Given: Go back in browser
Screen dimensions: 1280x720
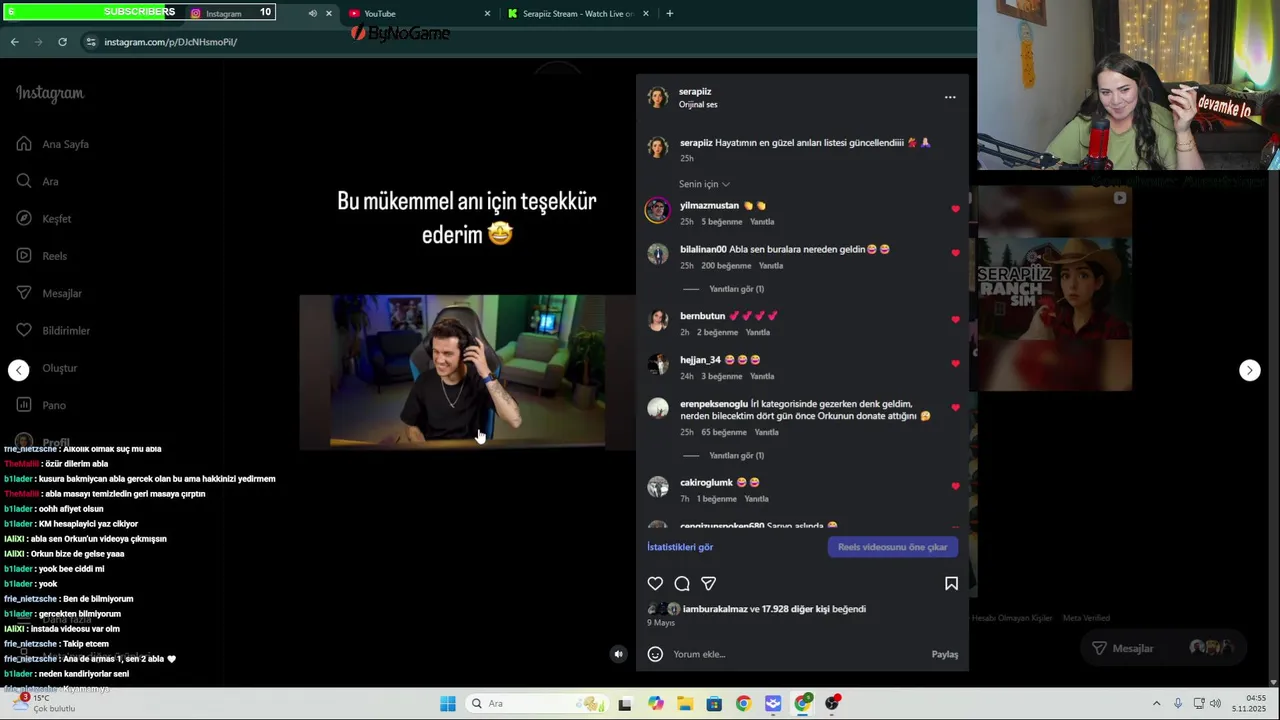Looking at the screenshot, I should click(x=14, y=42).
